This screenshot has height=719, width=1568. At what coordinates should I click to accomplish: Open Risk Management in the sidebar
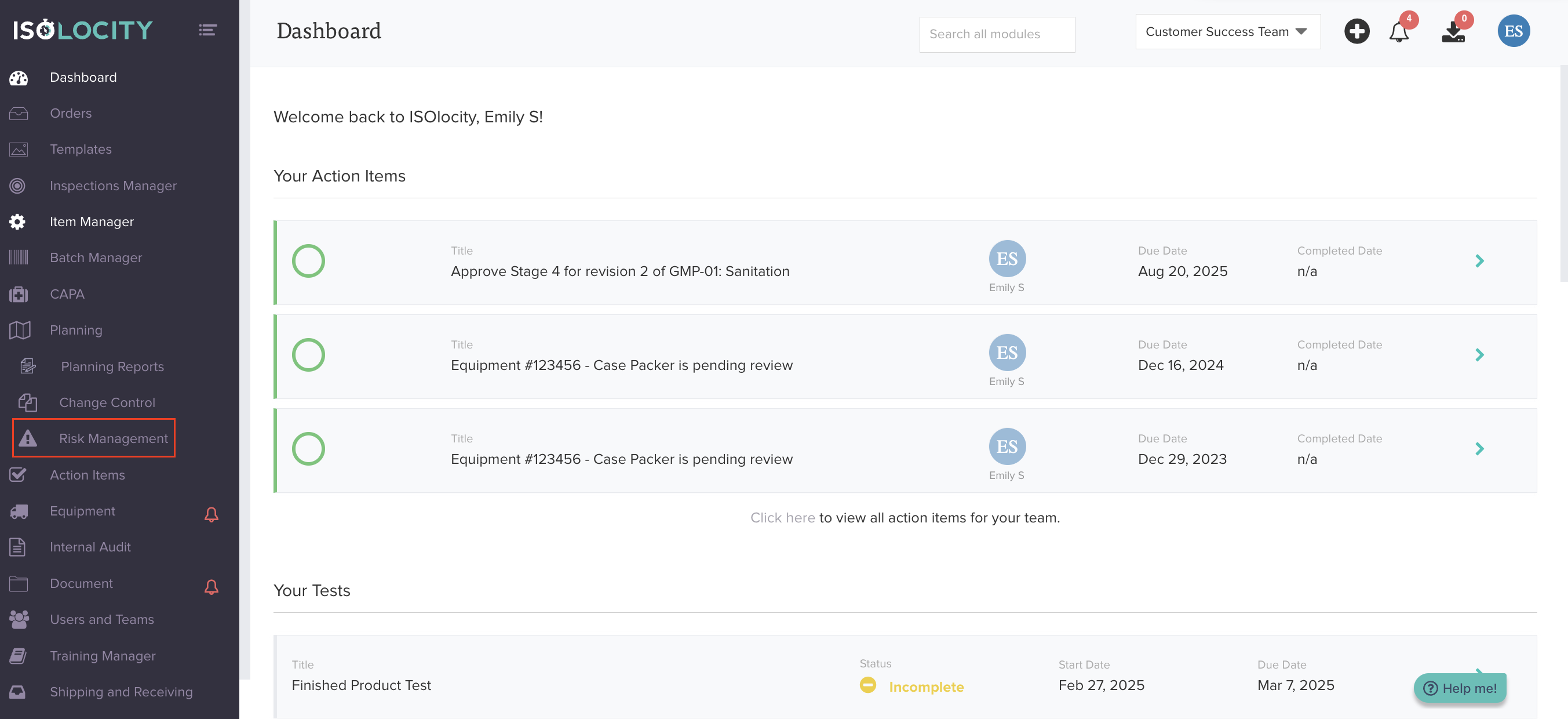[x=112, y=438]
